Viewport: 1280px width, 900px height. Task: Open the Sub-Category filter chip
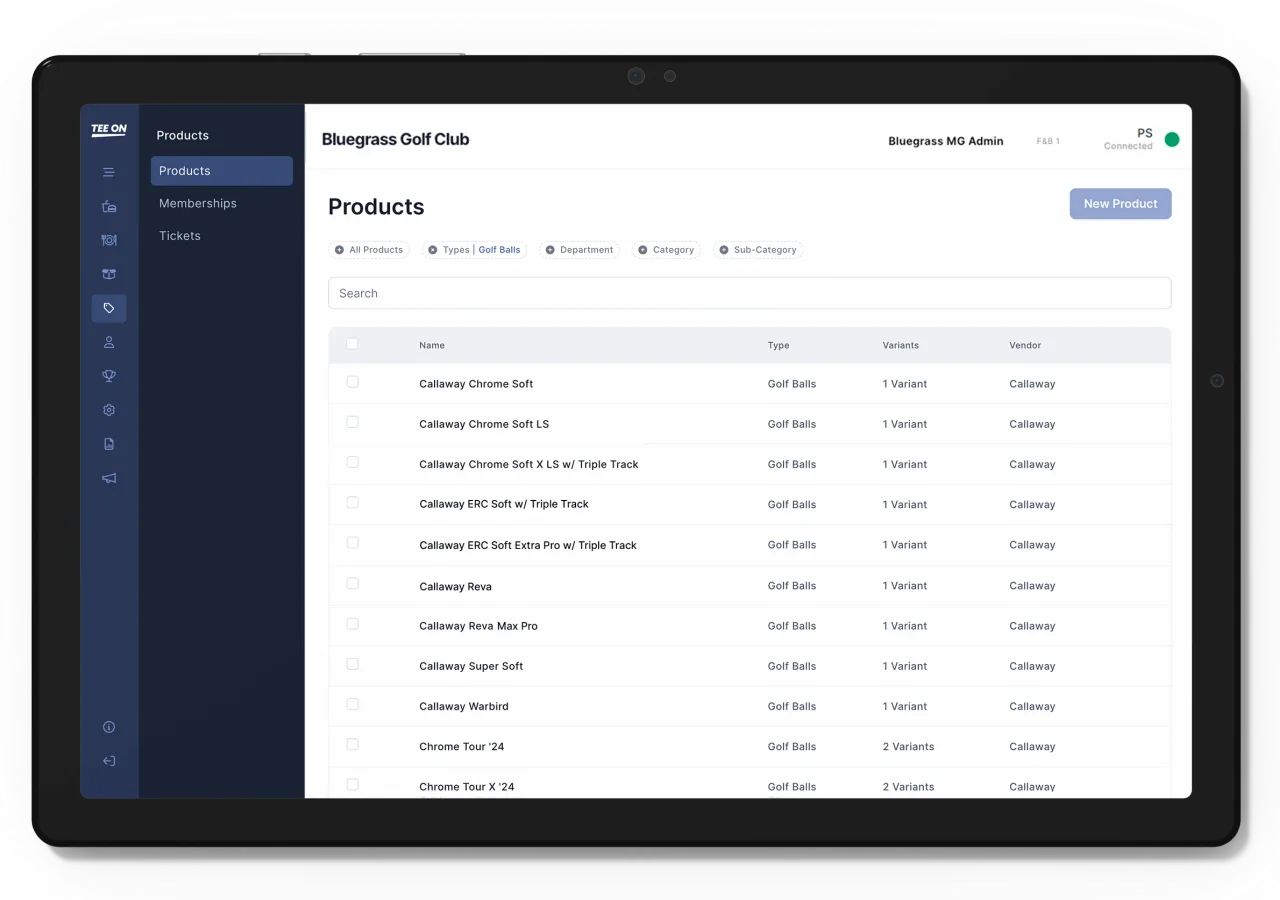click(x=758, y=250)
